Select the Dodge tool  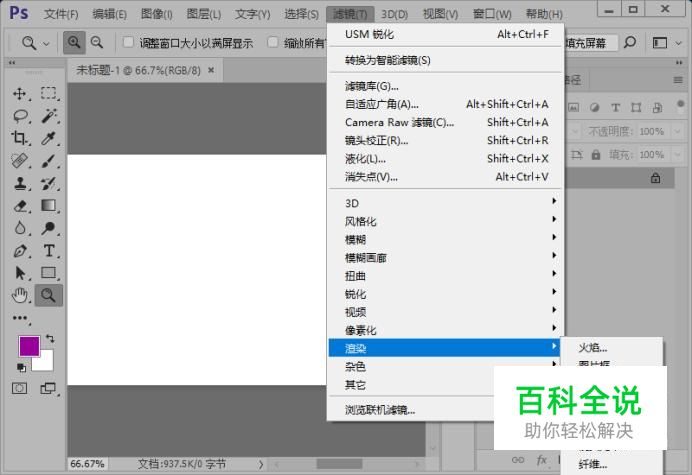(49, 228)
